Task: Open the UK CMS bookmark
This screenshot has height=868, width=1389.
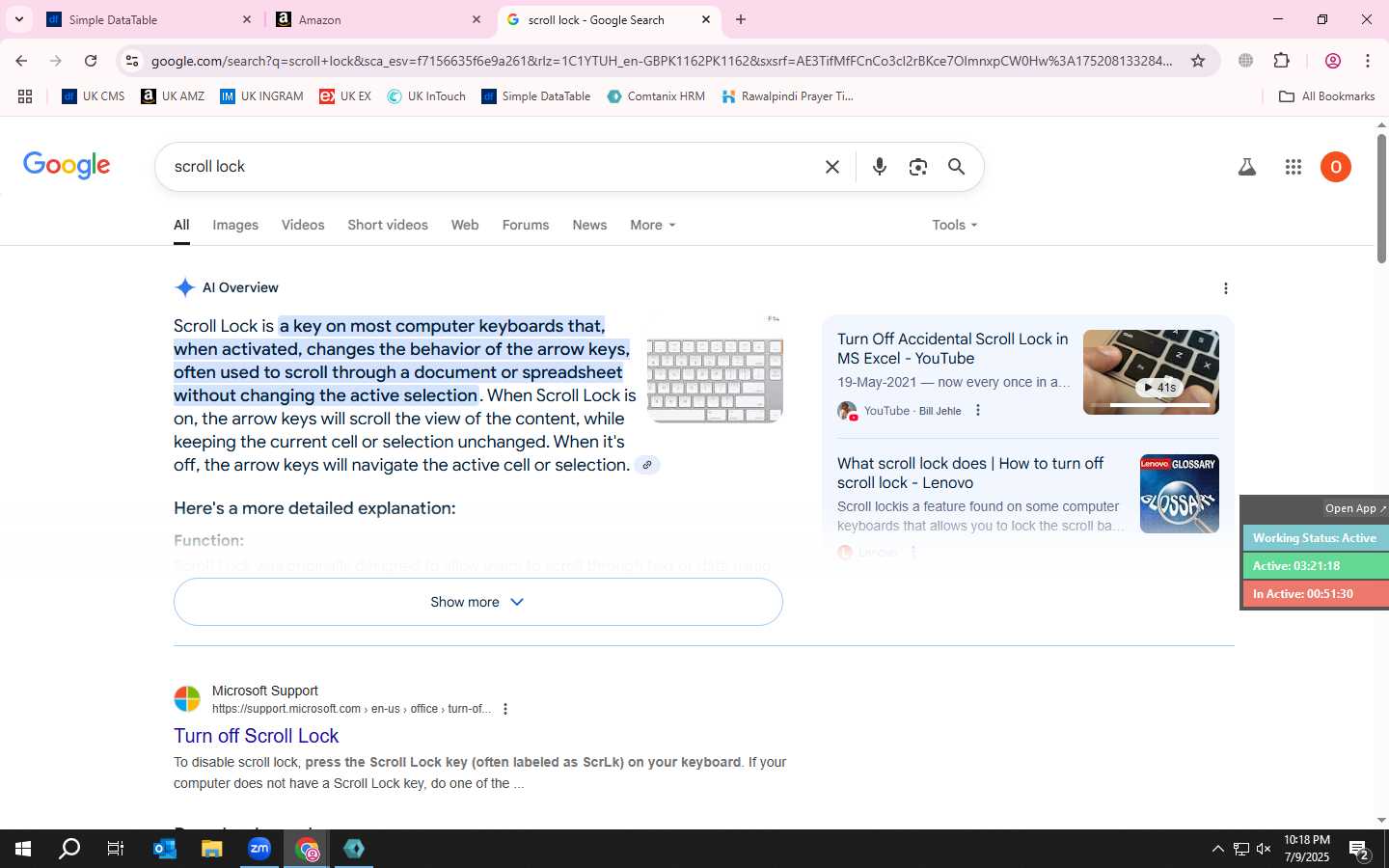Action: click(x=94, y=96)
